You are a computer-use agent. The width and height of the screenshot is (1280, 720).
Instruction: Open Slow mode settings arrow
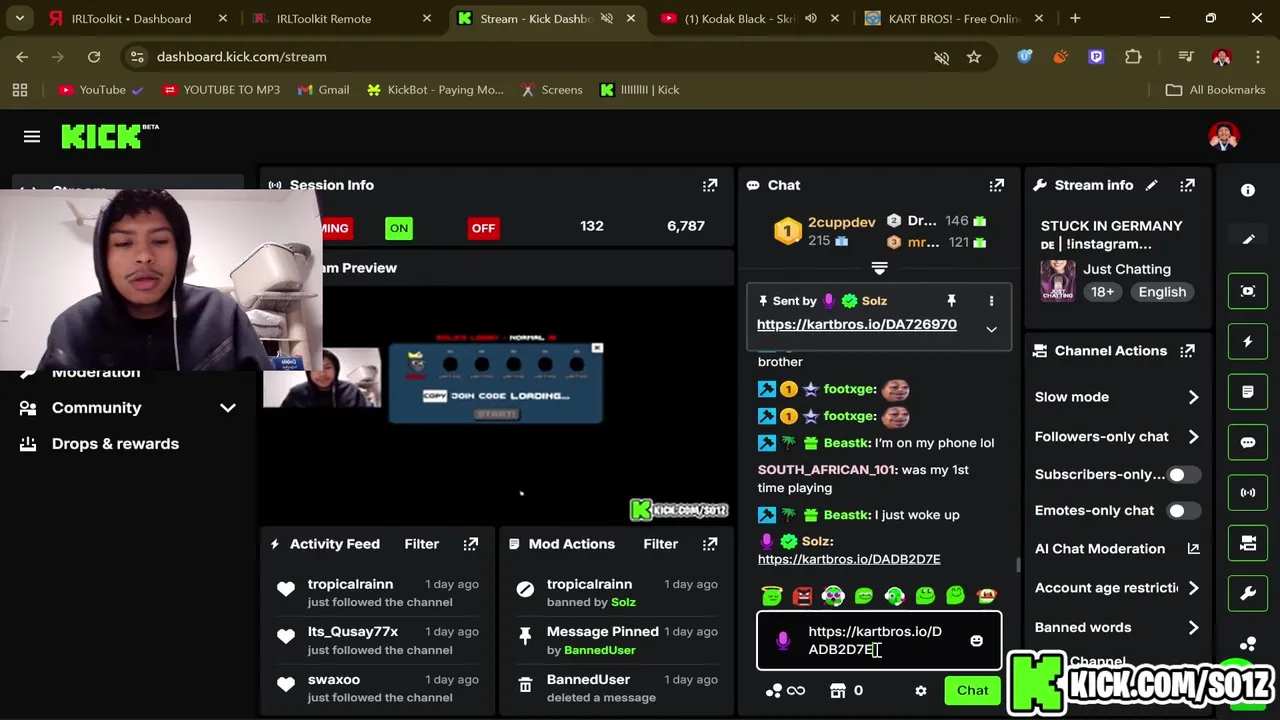[x=1193, y=397]
